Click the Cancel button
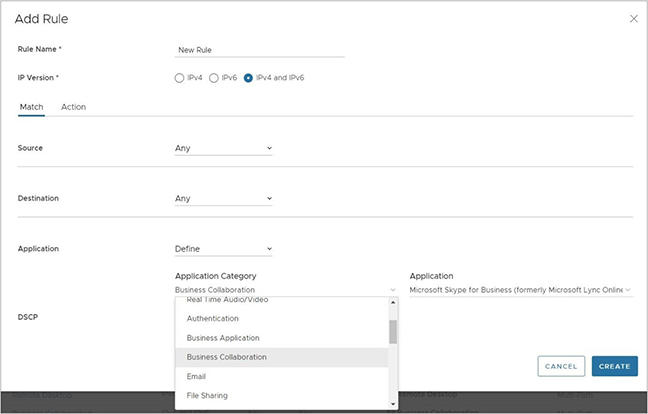The height and width of the screenshot is (414, 648). click(x=561, y=366)
